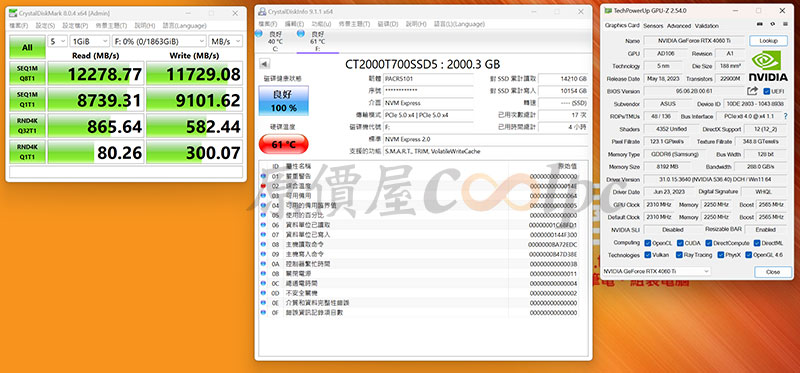
Task: Open the GPU selector dropdown in GPU-Z
Action: [656, 271]
